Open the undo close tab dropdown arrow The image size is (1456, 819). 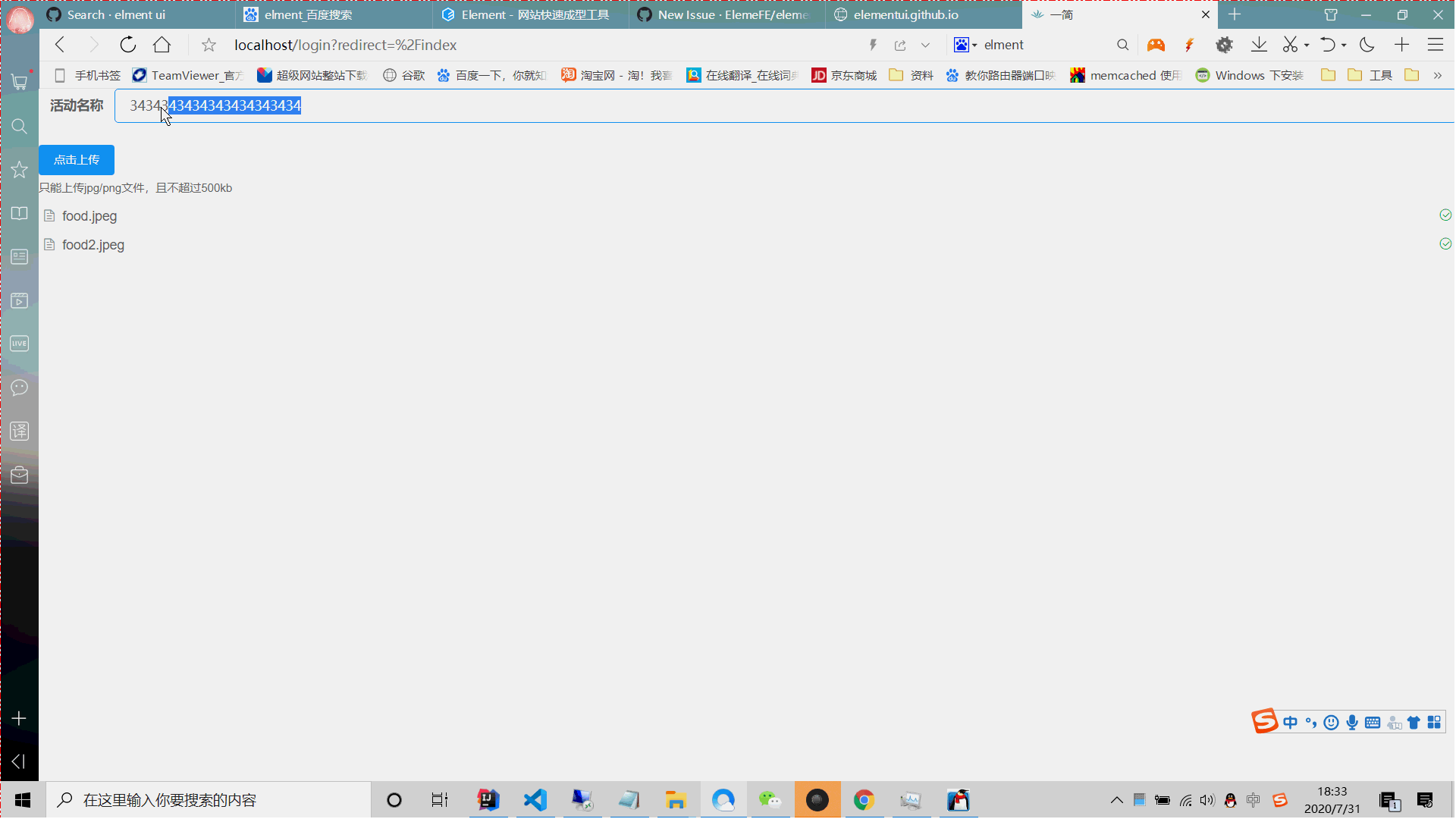pos(1344,45)
